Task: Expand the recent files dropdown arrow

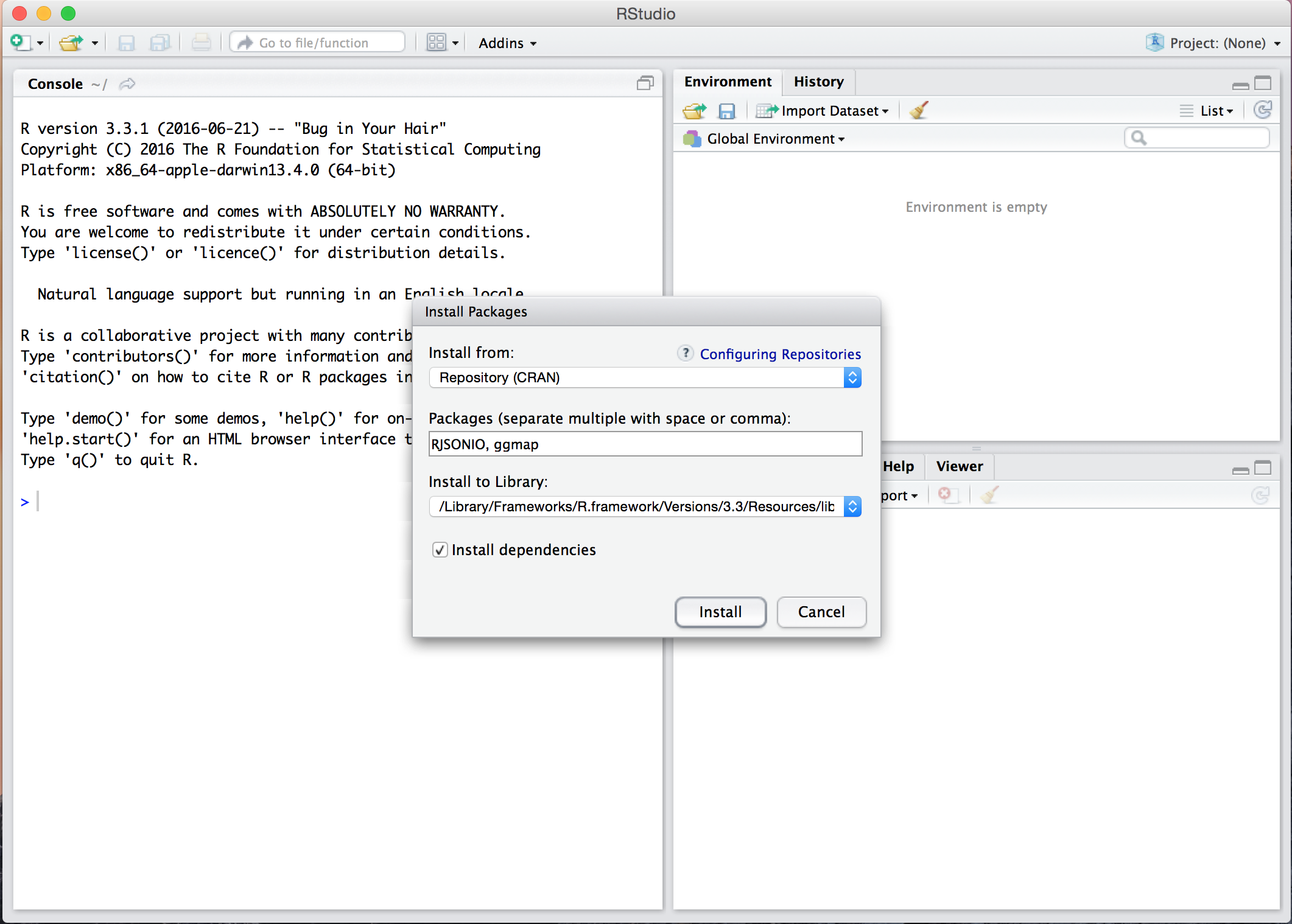Action: (x=95, y=43)
